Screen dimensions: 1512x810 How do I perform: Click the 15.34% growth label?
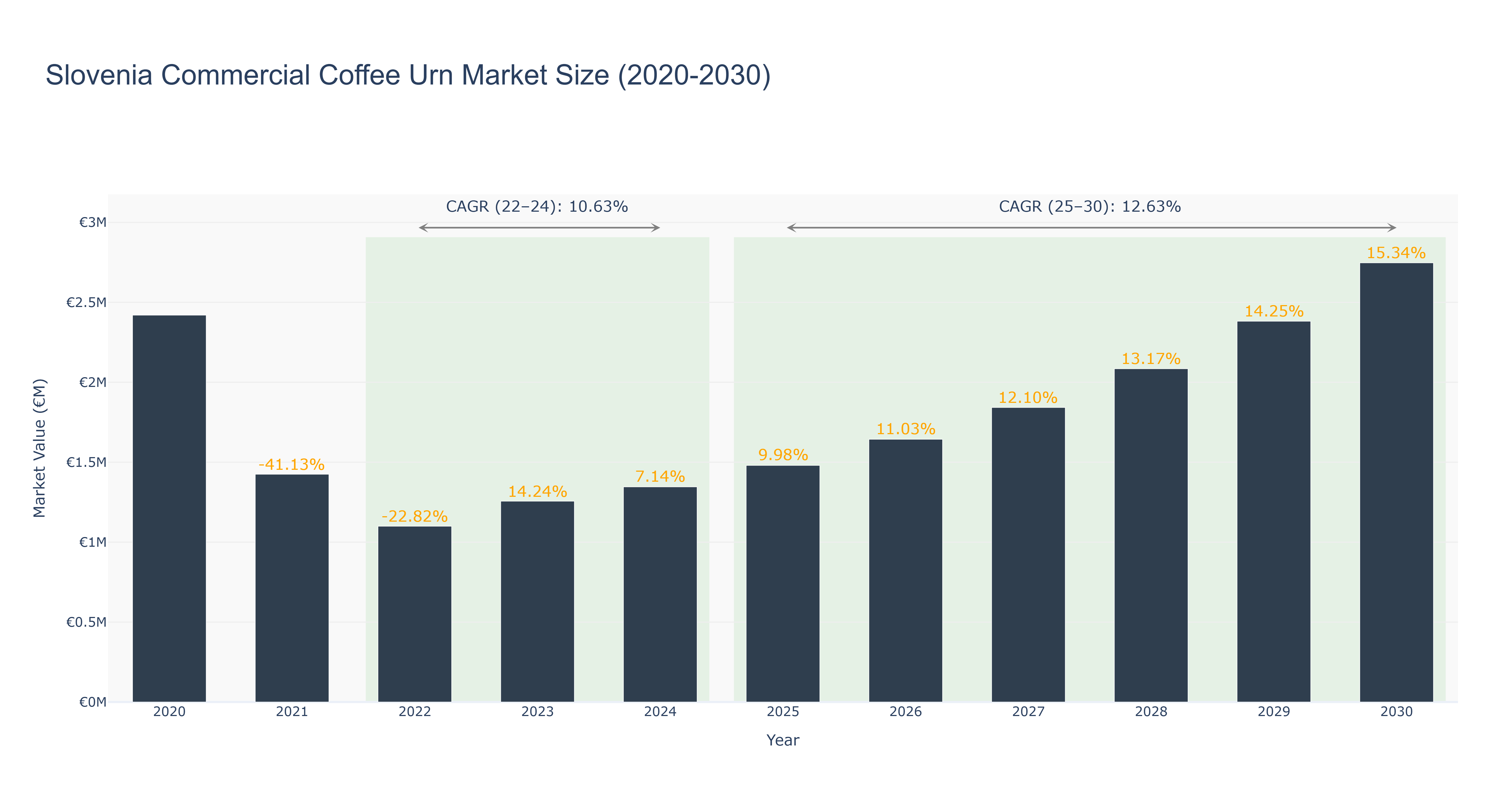[x=1396, y=253]
